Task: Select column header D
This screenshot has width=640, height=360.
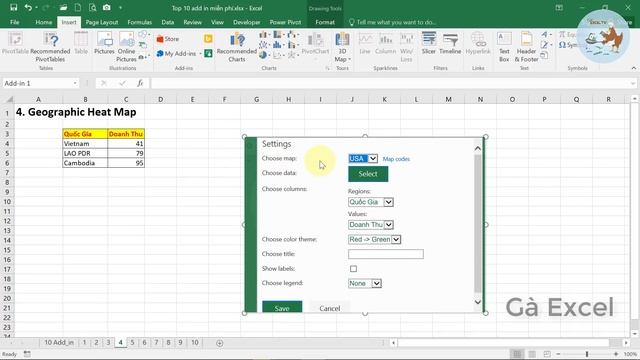Action: (160, 99)
